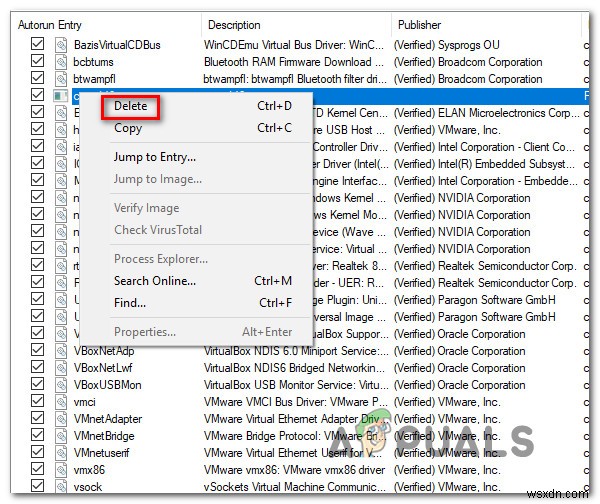The image size is (600, 504).
Task: Select the vsock entry name
Action: [x=88, y=487]
